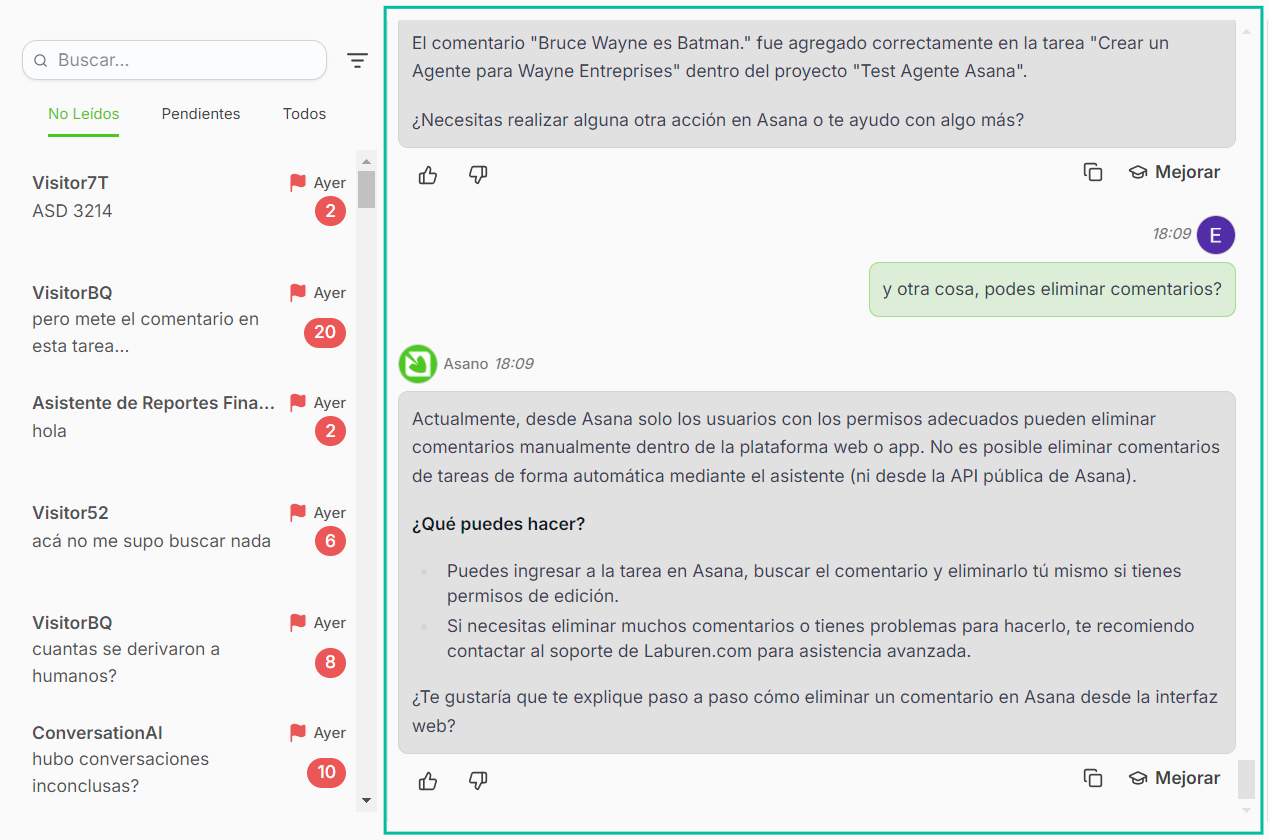Click Mejorar under the first assistant message

pyautogui.click(x=1175, y=172)
